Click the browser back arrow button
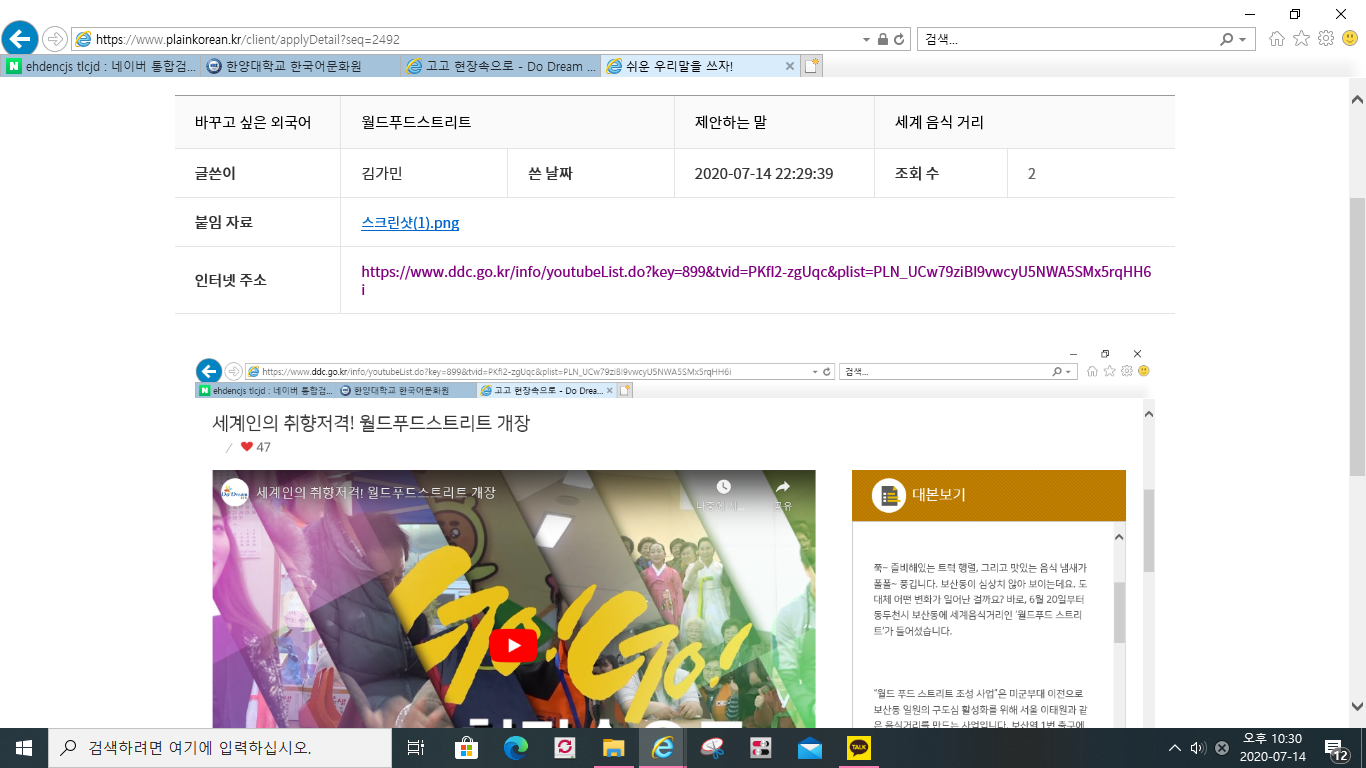1366x768 pixels. coord(20,39)
